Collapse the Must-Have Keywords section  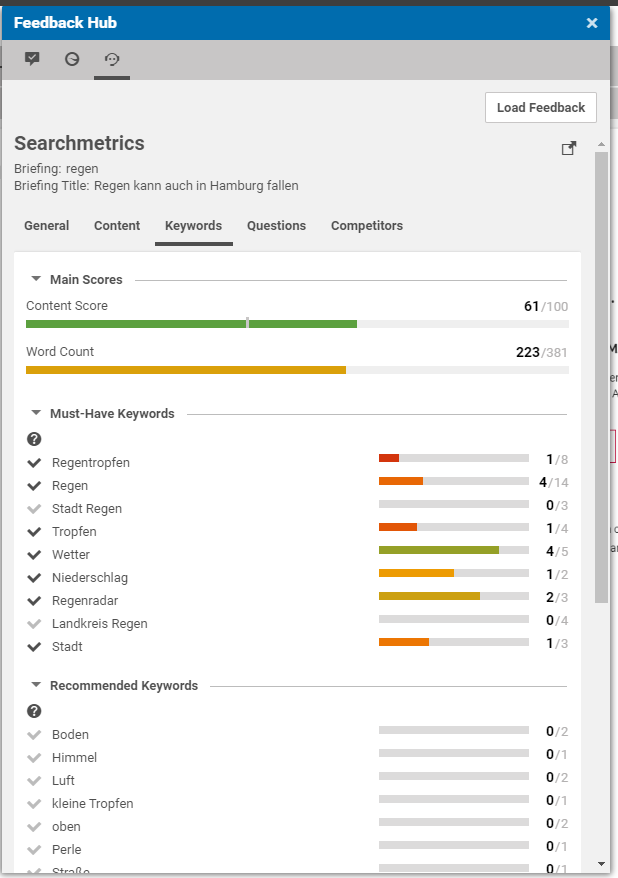tap(36, 413)
